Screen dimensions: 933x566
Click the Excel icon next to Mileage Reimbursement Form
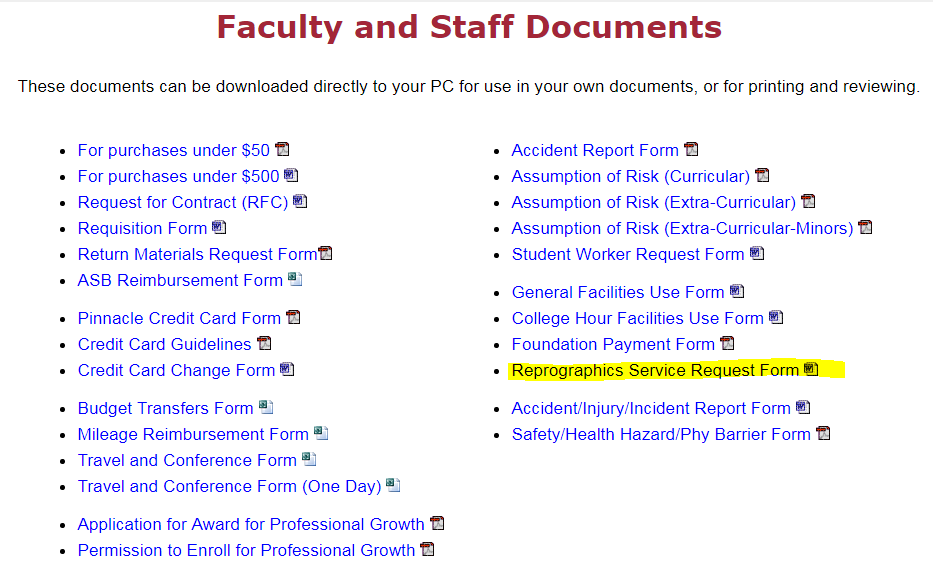(x=321, y=434)
